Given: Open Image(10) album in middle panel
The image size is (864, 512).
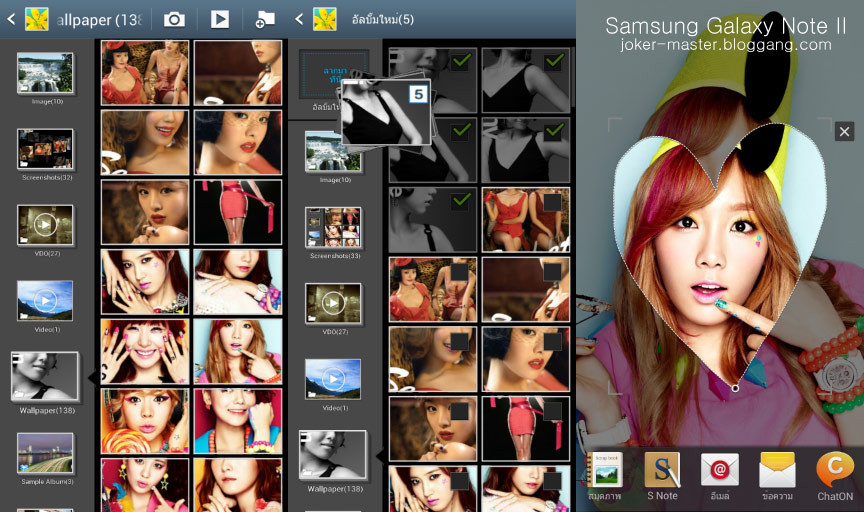Looking at the screenshot, I should (333, 152).
